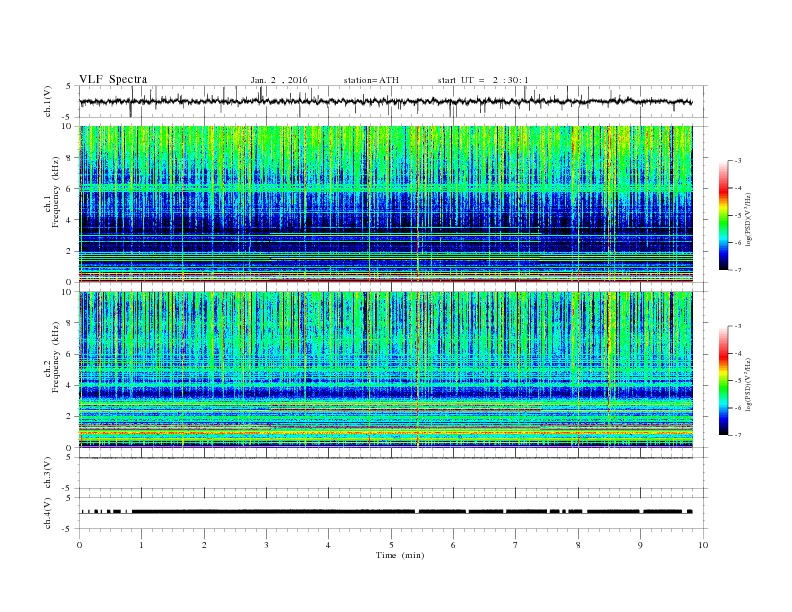Click the ch.1 spectrogram color scale bar
The width and height of the screenshot is (792, 612).
723,215
